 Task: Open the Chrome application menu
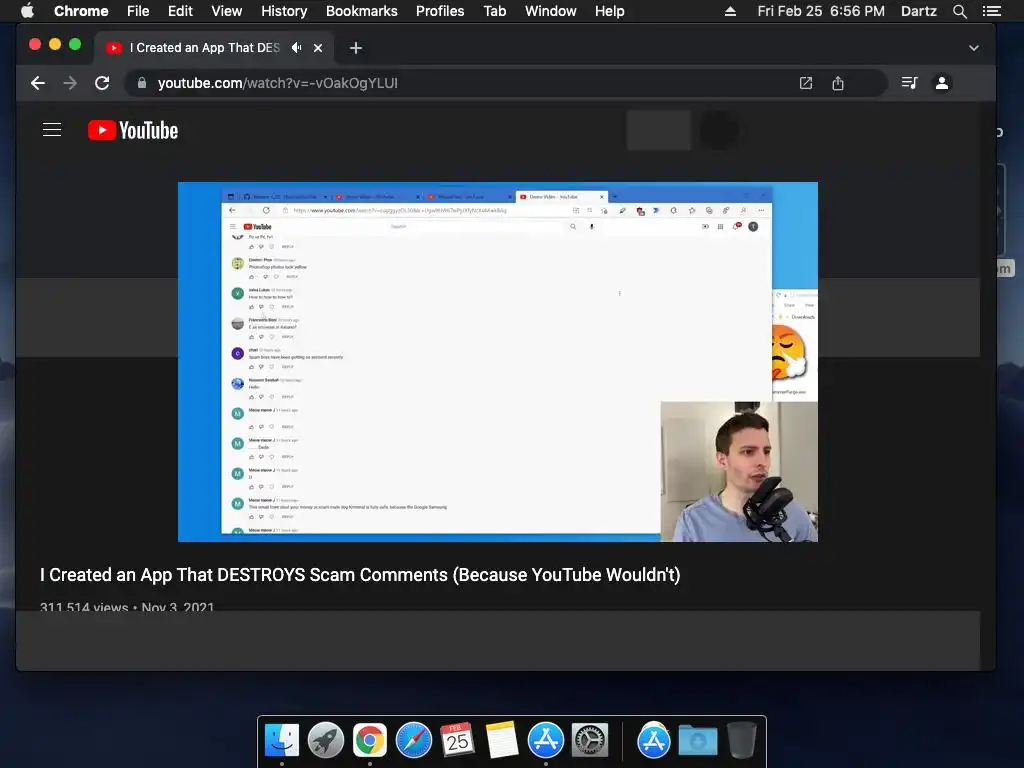(81, 11)
